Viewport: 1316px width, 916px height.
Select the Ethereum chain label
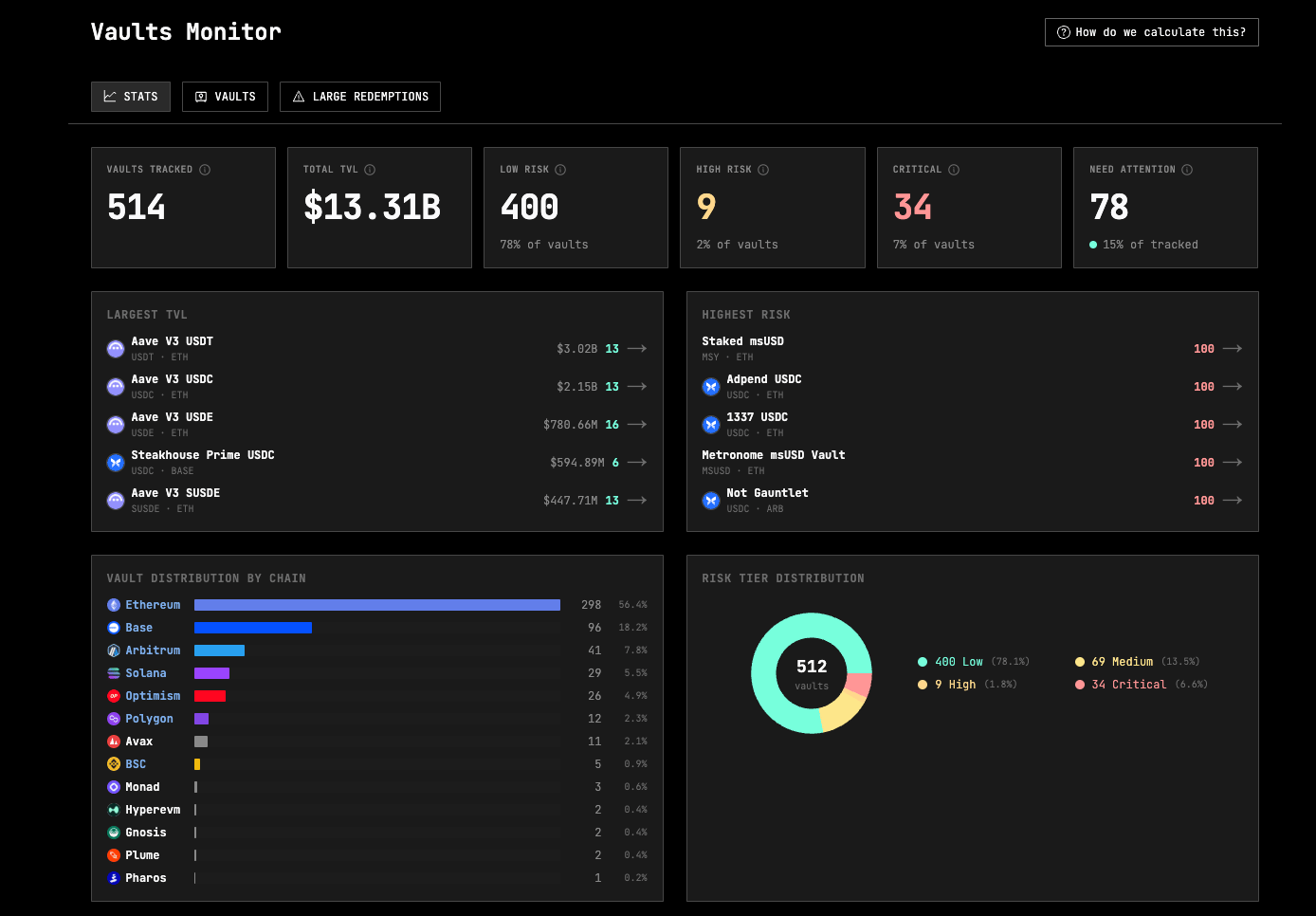(153, 605)
